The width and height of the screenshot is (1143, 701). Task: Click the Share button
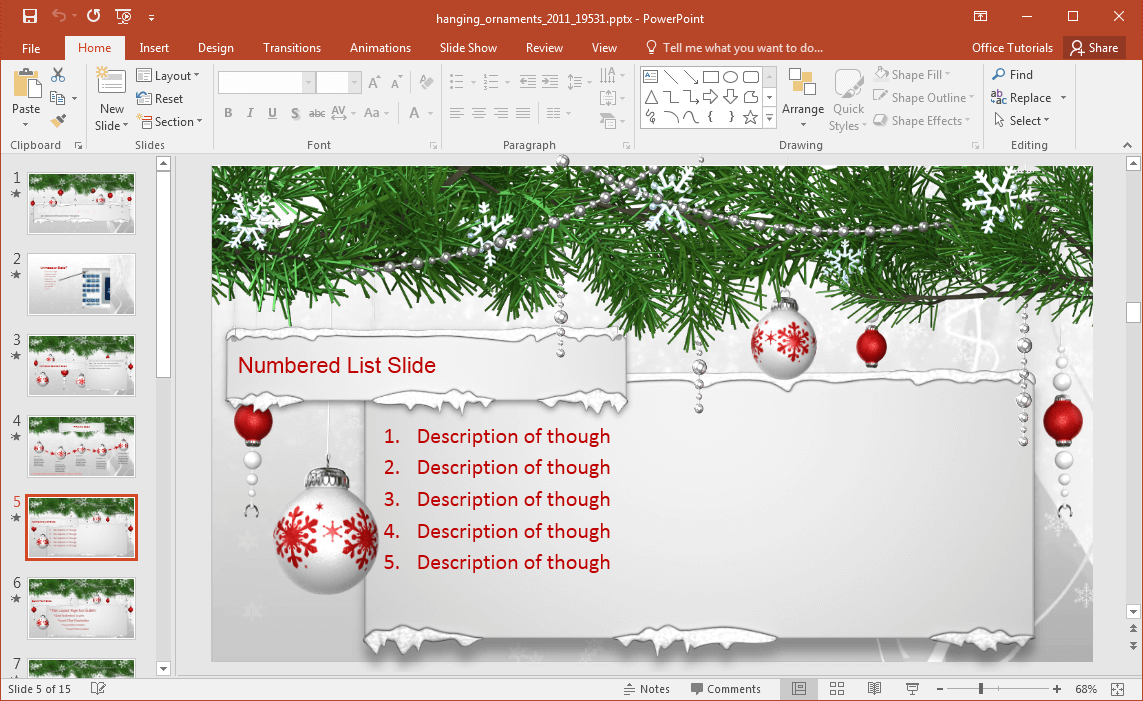(x=1093, y=48)
